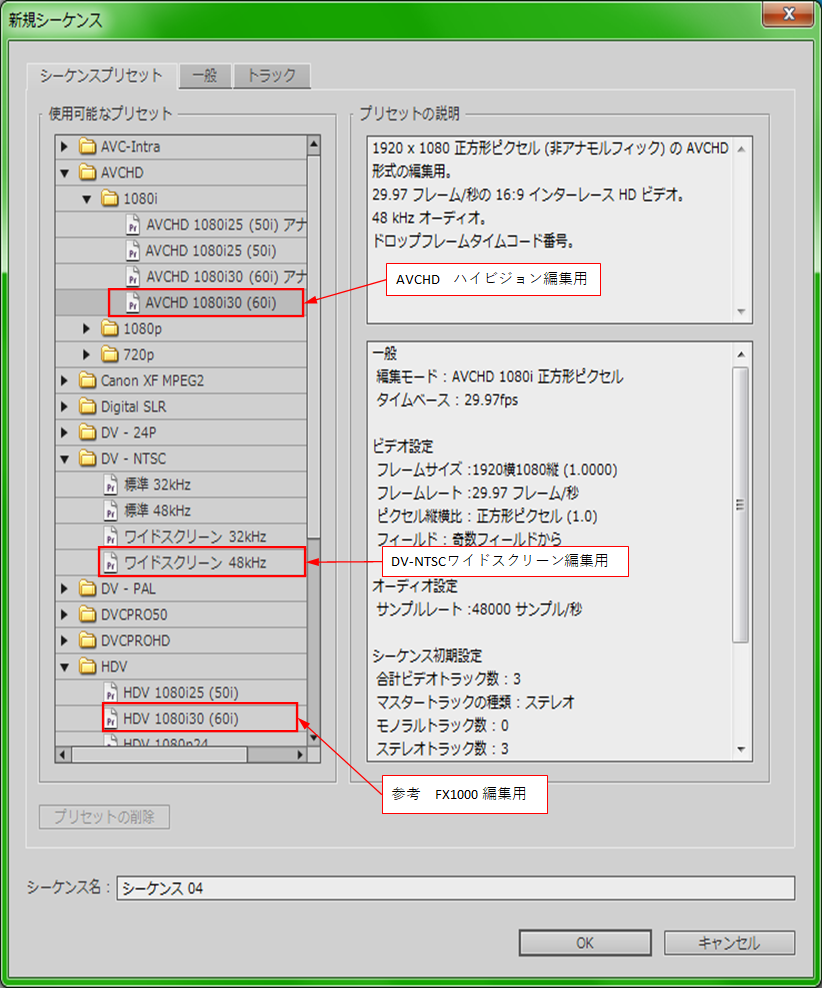The height and width of the screenshot is (988, 822).
Task: Collapse the AVCHD tree node
Action: pyautogui.click(x=63, y=173)
